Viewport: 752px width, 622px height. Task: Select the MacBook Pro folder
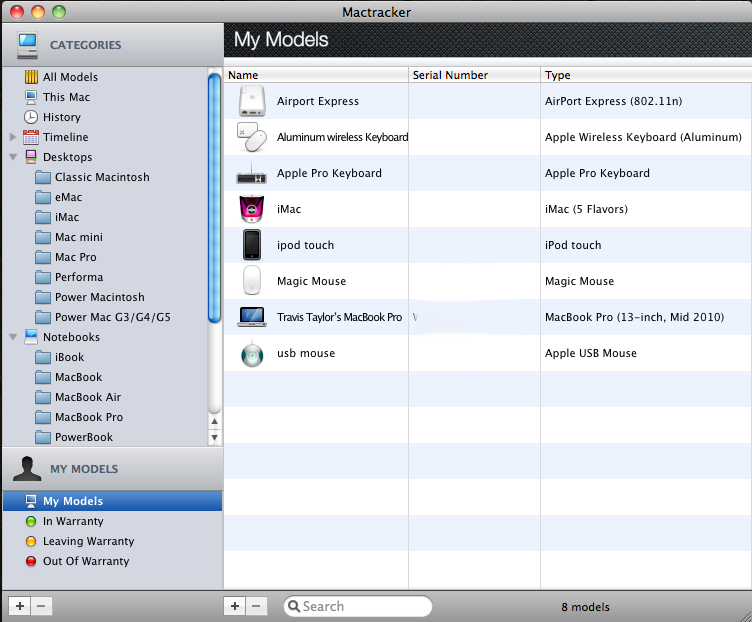(x=79, y=417)
